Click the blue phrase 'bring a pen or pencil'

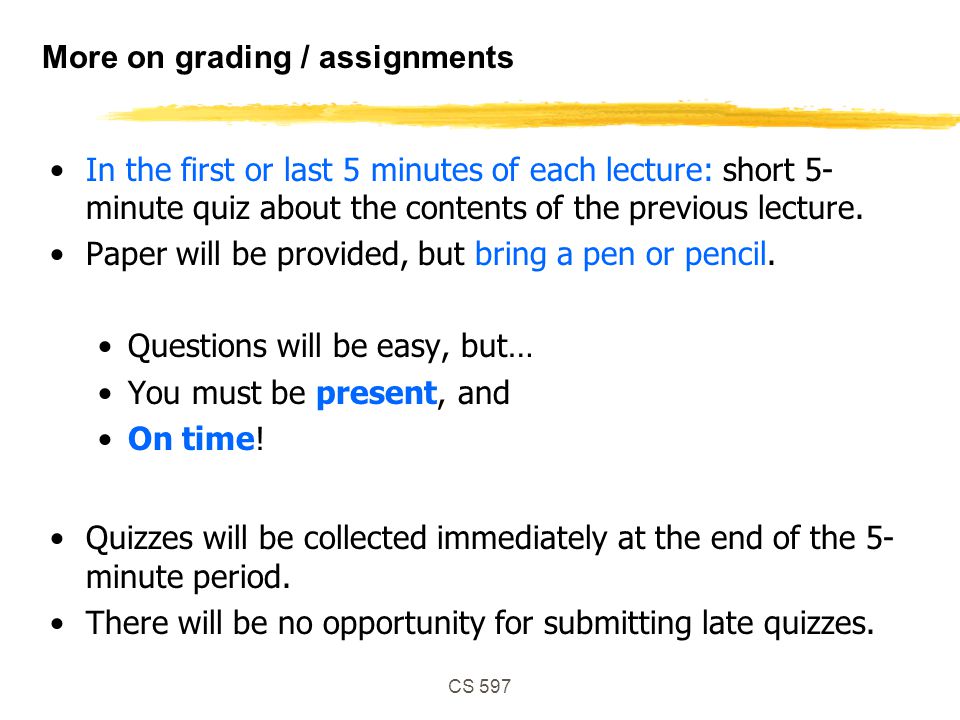(x=620, y=254)
